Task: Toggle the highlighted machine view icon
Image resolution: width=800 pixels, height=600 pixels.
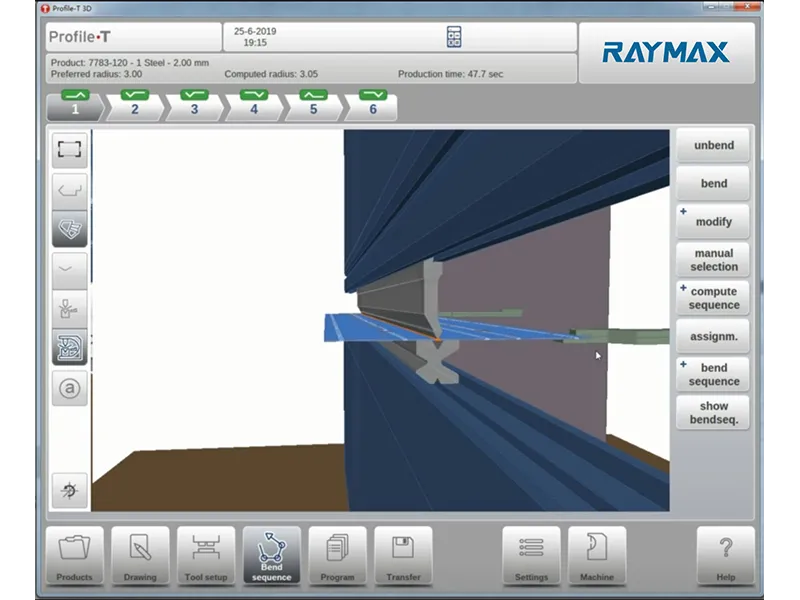Action: (69, 347)
